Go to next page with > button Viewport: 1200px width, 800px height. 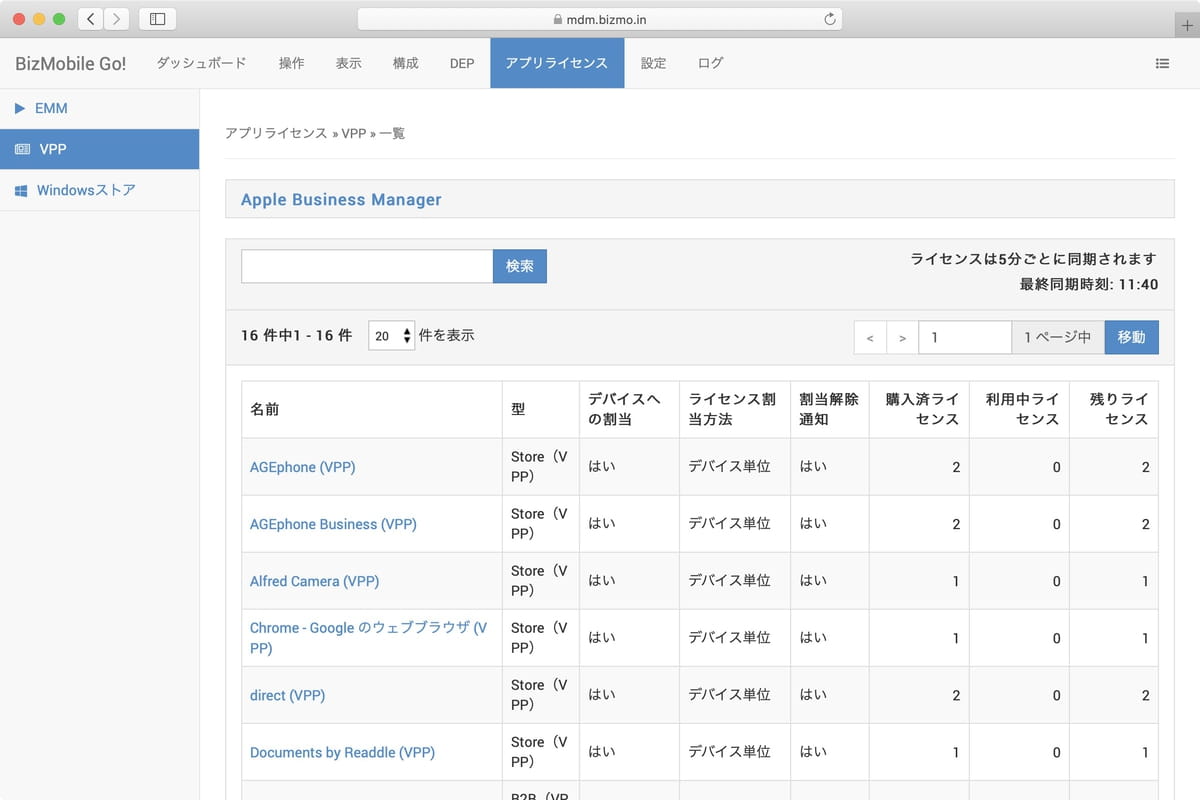(x=902, y=338)
